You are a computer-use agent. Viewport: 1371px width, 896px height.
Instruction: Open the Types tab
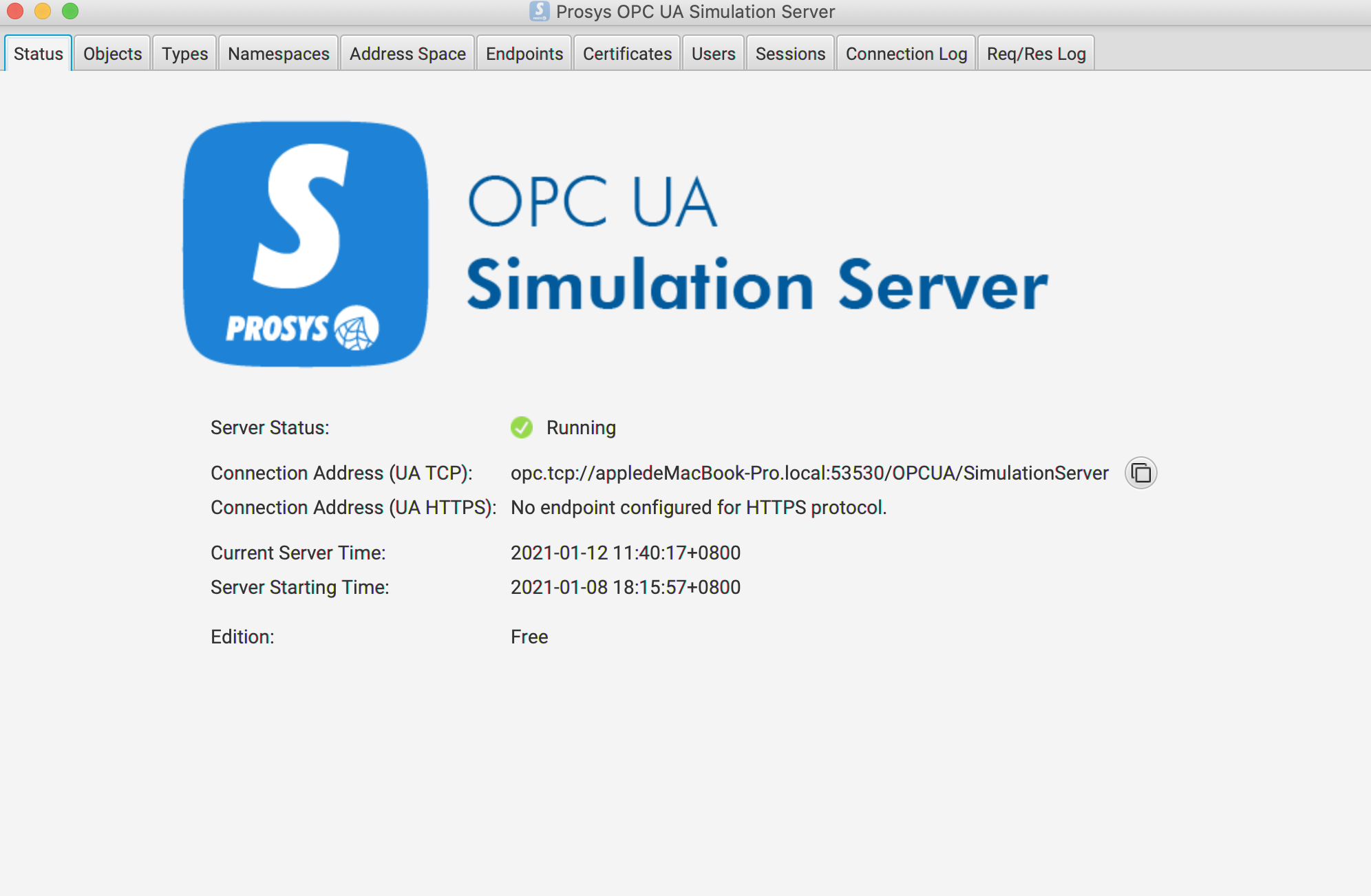(x=184, y=54)
